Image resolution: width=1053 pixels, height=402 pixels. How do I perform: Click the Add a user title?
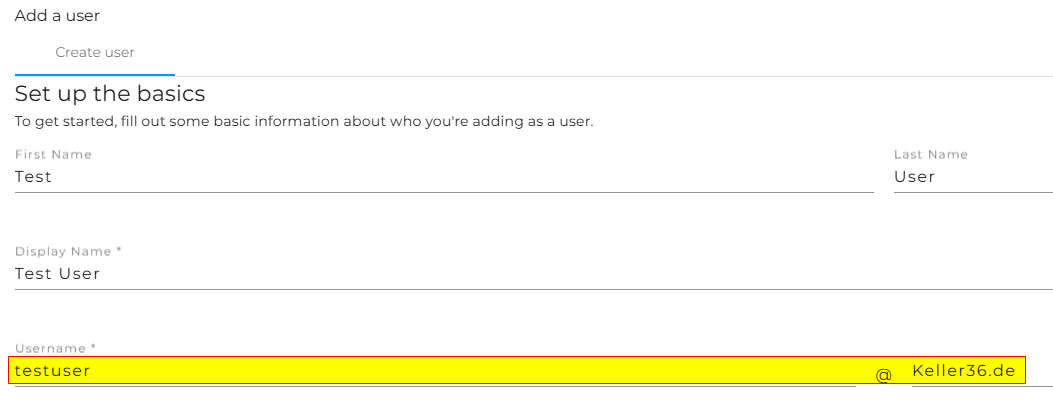(57, 16)
